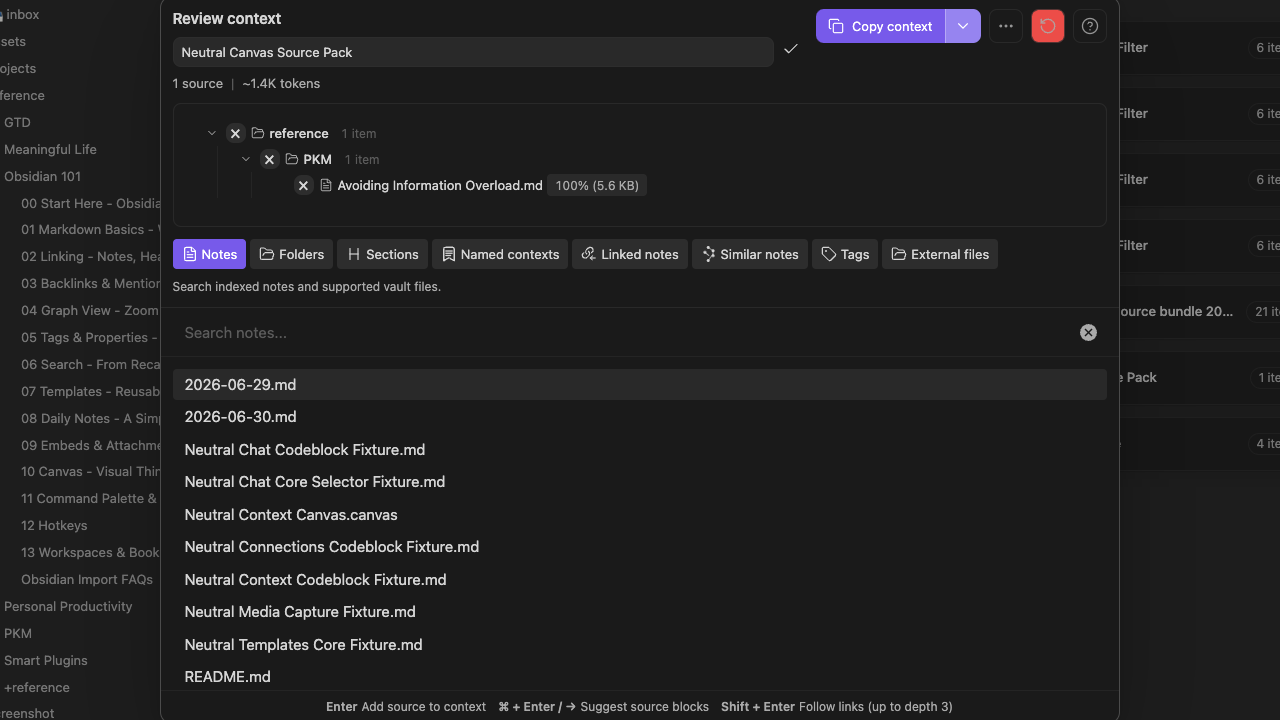Select Neutral Media Capture Fixture.md
The height and width of the screenshot is (720, 1280).
640,612
